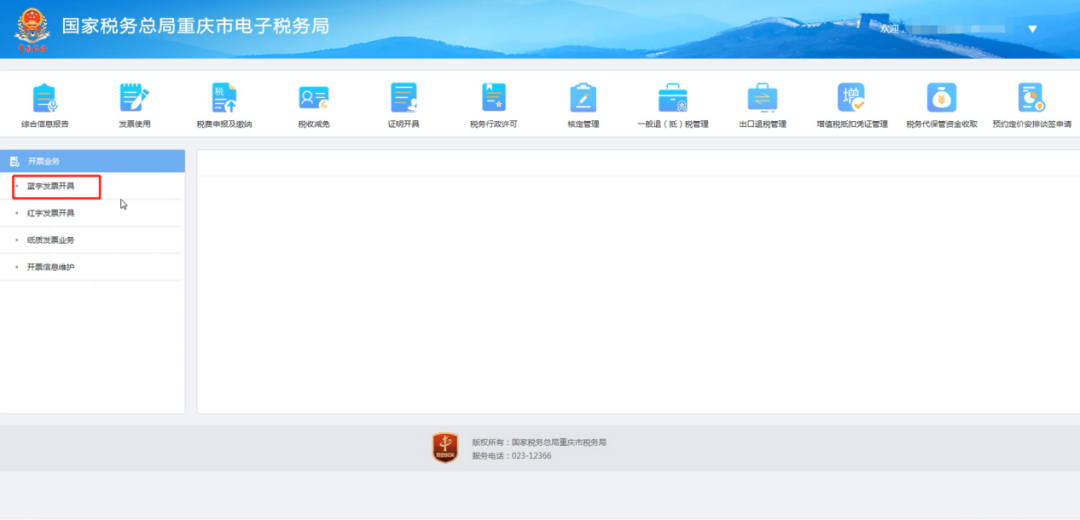
Task: Open 红字发票开具 in the sidebar
Action: pos(50,214)
